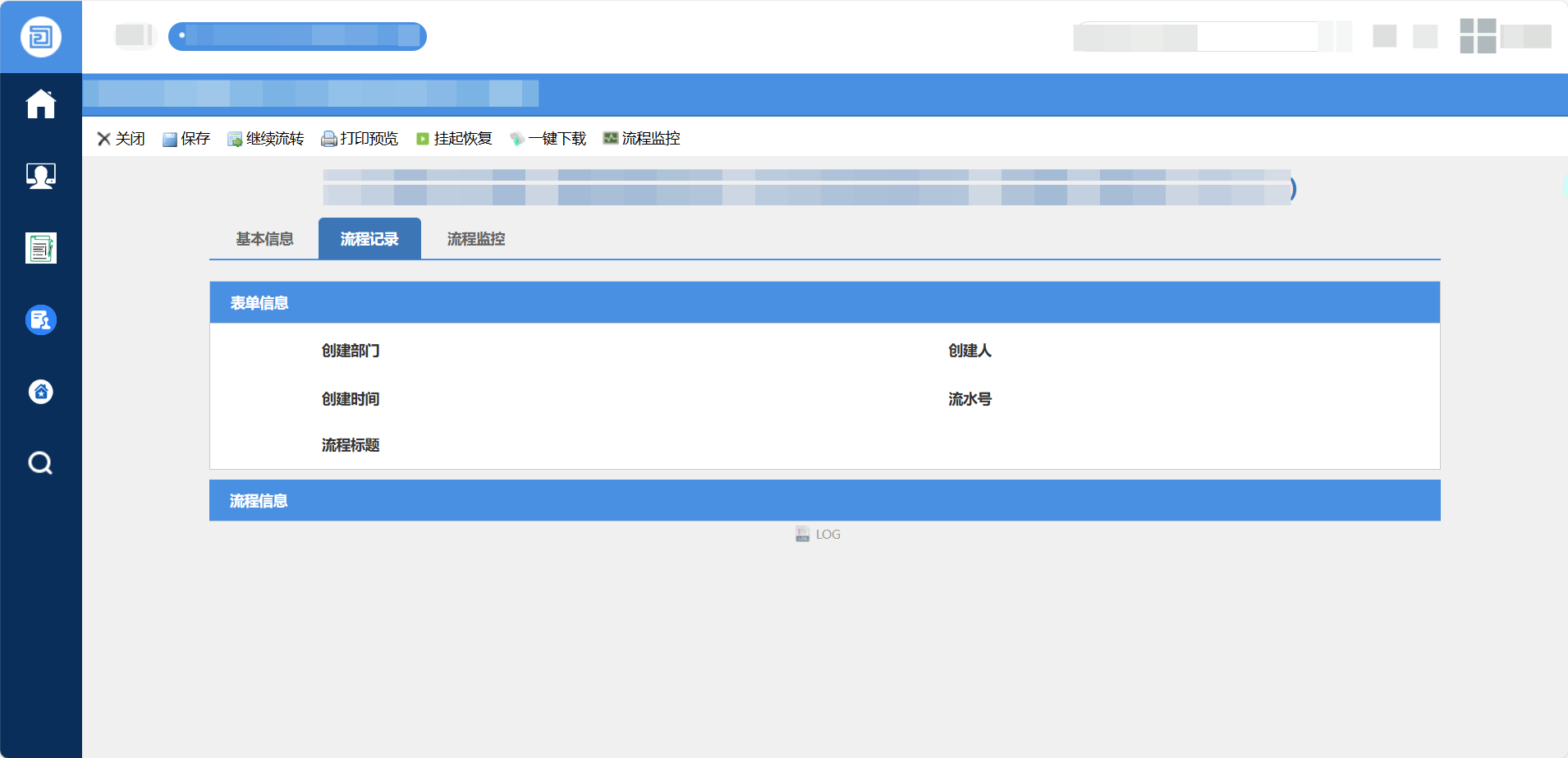Open the blue circular document-person sidebar icon

pyautogui.click(x=41, y=319)
